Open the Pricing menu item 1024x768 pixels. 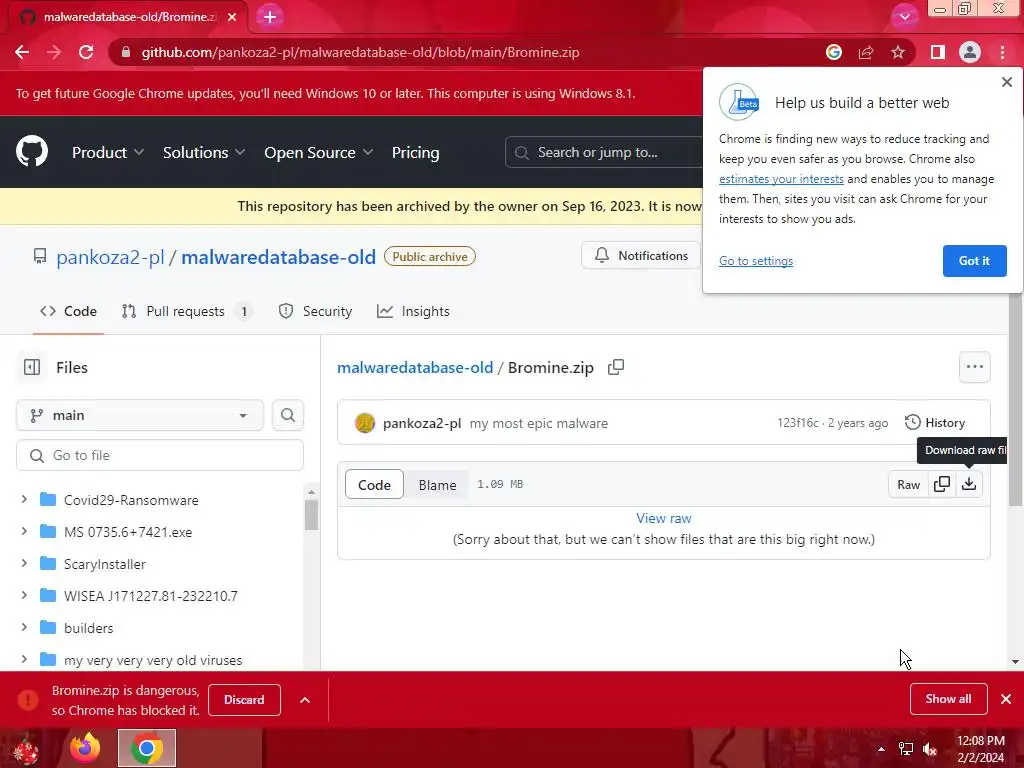[x=415, y=152]
